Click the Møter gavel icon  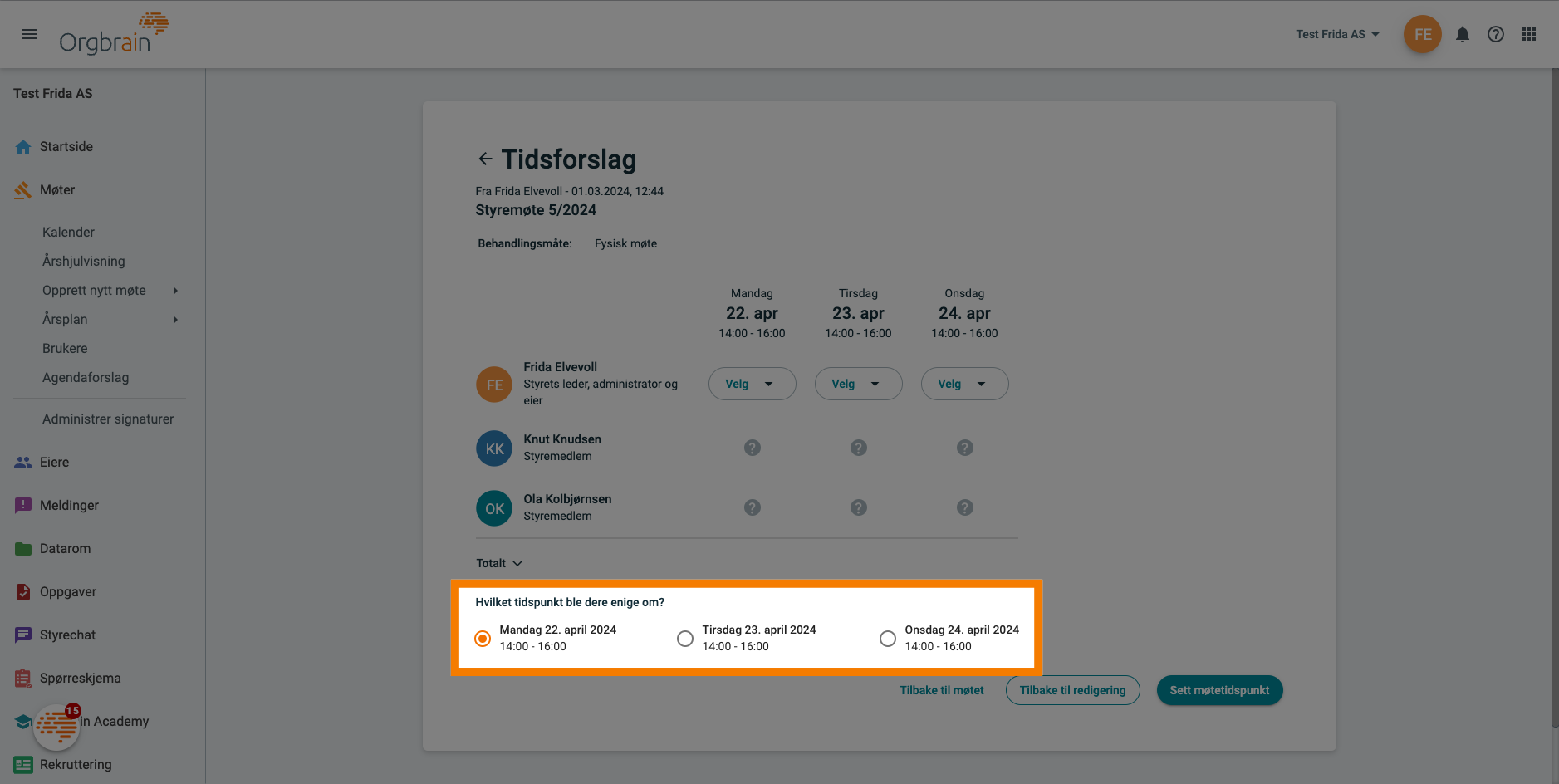pyautogui.click(x=23, y=190)
